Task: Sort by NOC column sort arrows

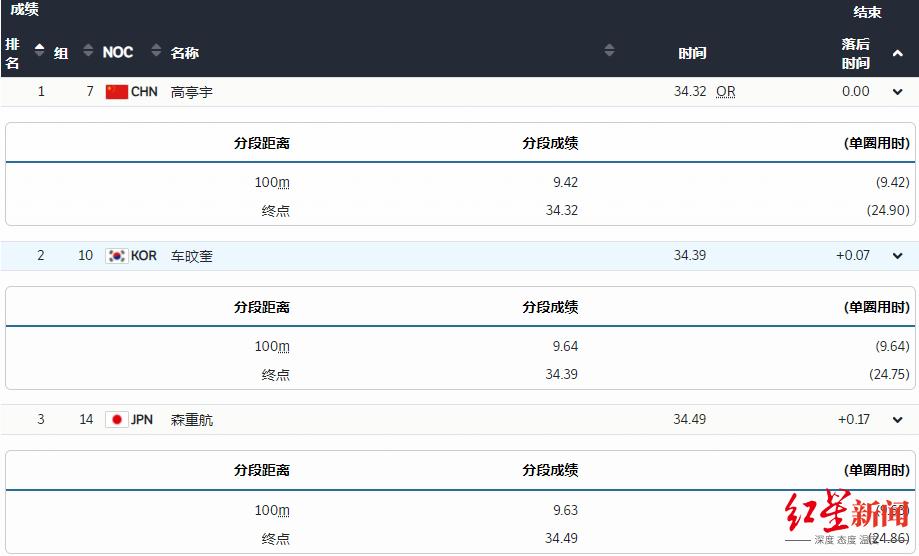Action: 156,50
